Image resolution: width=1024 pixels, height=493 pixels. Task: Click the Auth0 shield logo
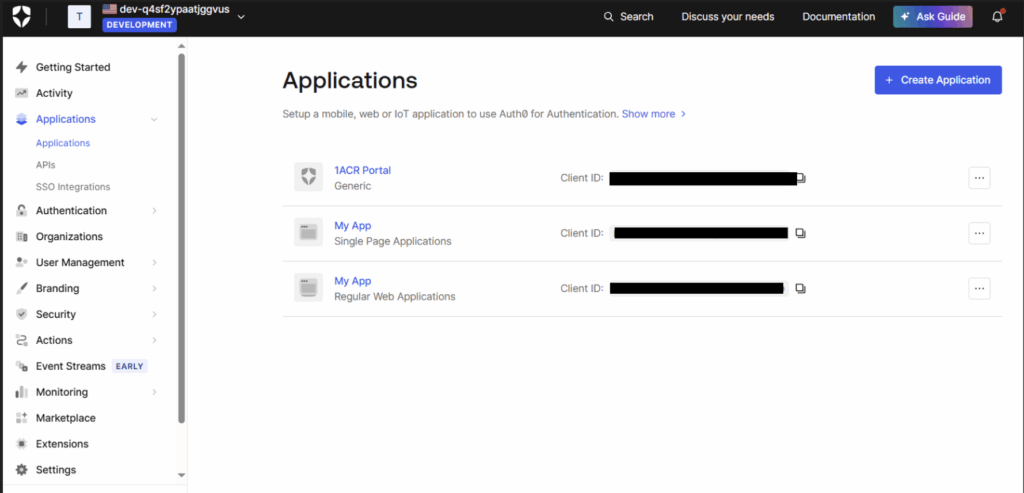21,17
